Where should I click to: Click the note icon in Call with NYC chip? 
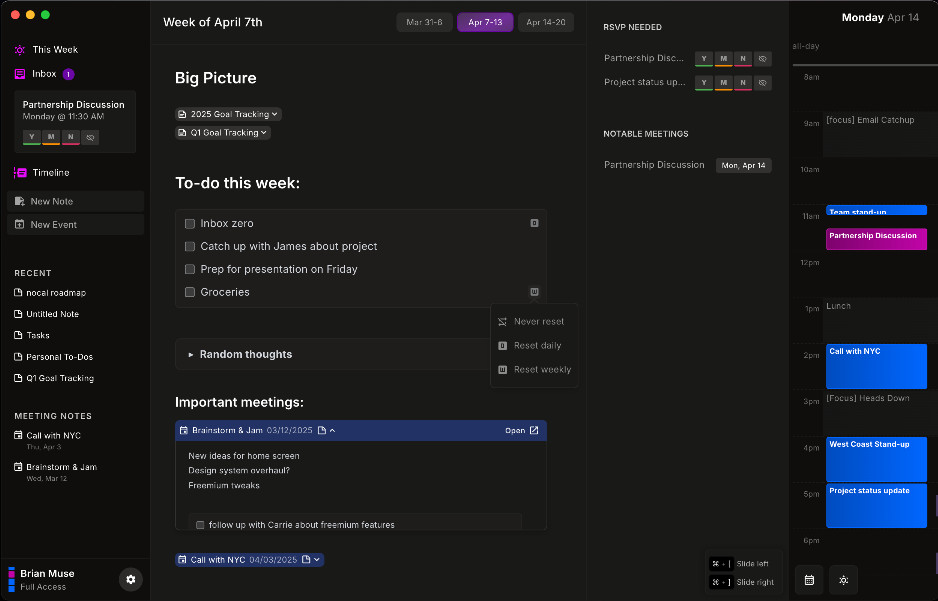[306, 560]
